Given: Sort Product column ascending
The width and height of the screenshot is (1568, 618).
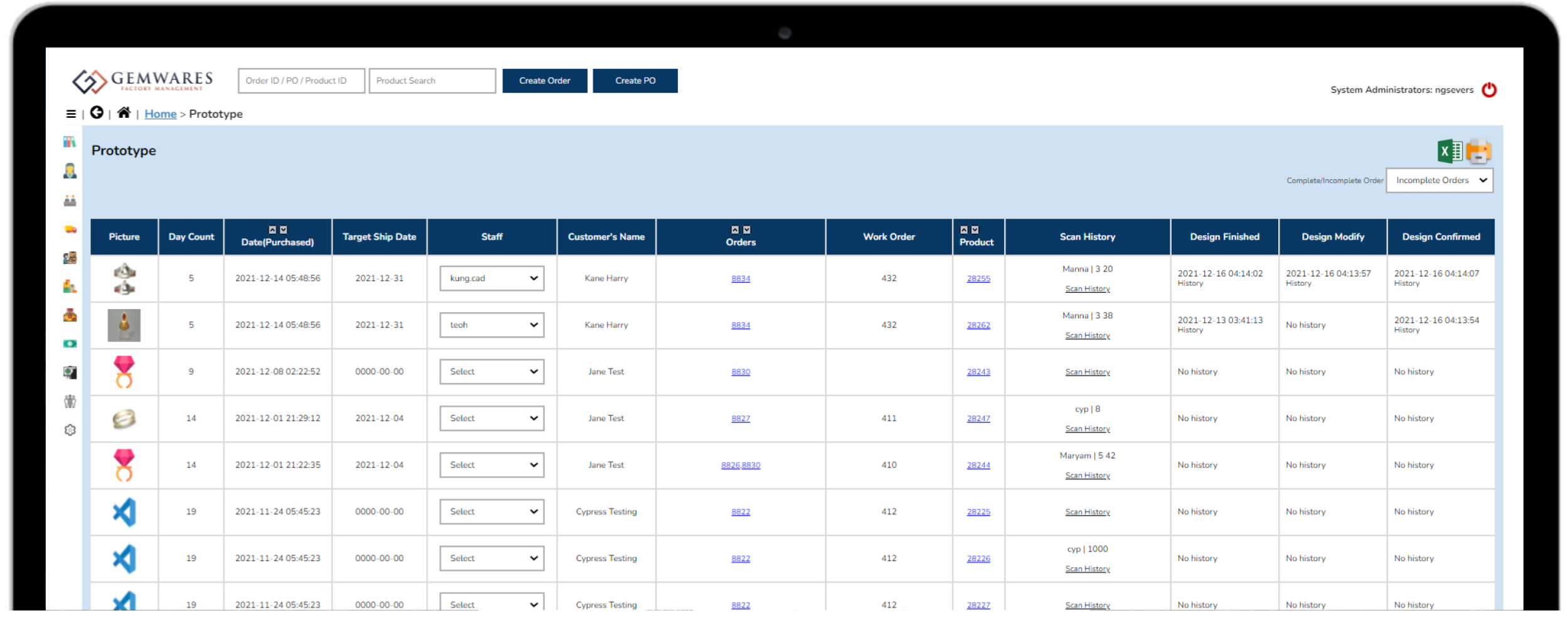Looking at the screenshot, I should coord(964,230).
